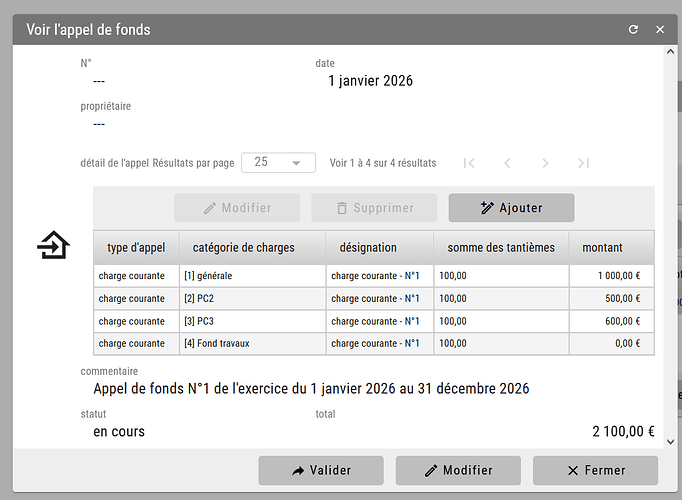Click the date value 1 janvier 2026
This screenshot has height=500, width=682.
pos(370,81)
